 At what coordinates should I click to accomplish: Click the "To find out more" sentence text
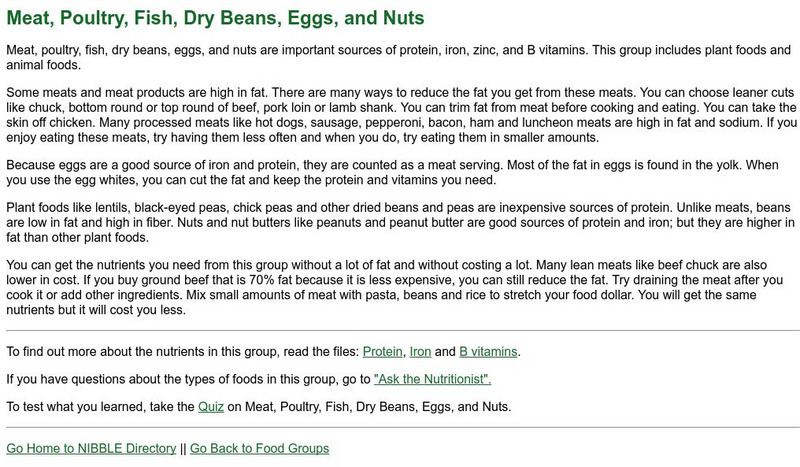180,351
